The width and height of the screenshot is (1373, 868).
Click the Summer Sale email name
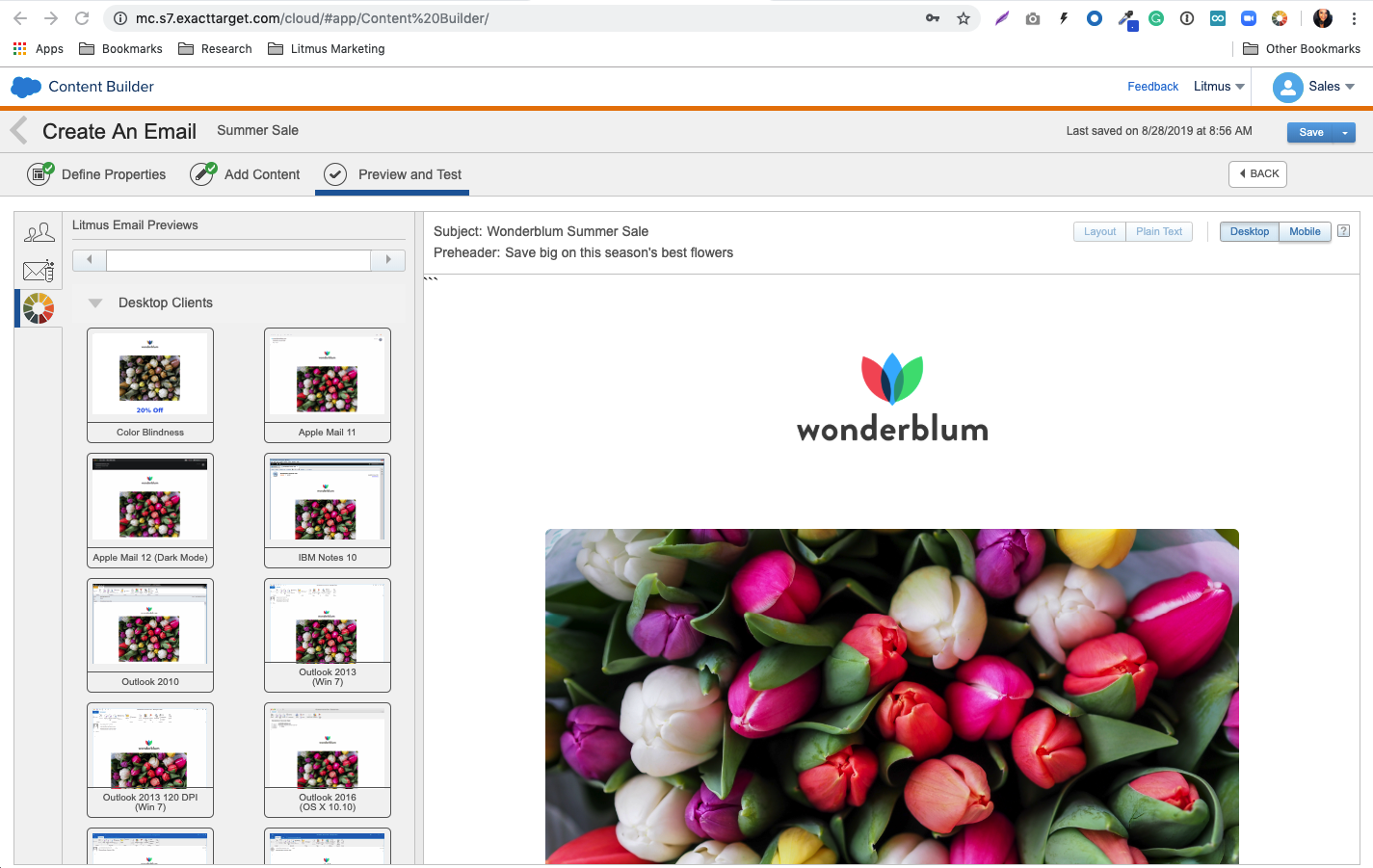[257, 130]
